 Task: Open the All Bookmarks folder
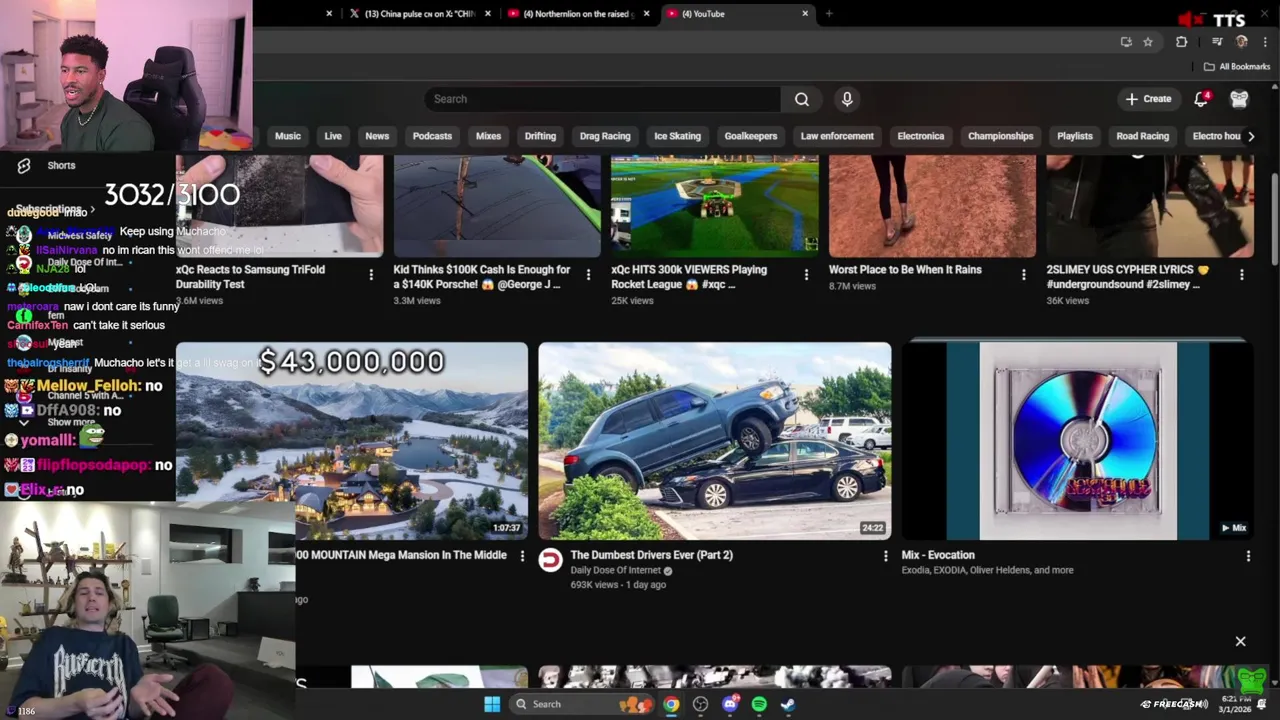pos(1236,67)
